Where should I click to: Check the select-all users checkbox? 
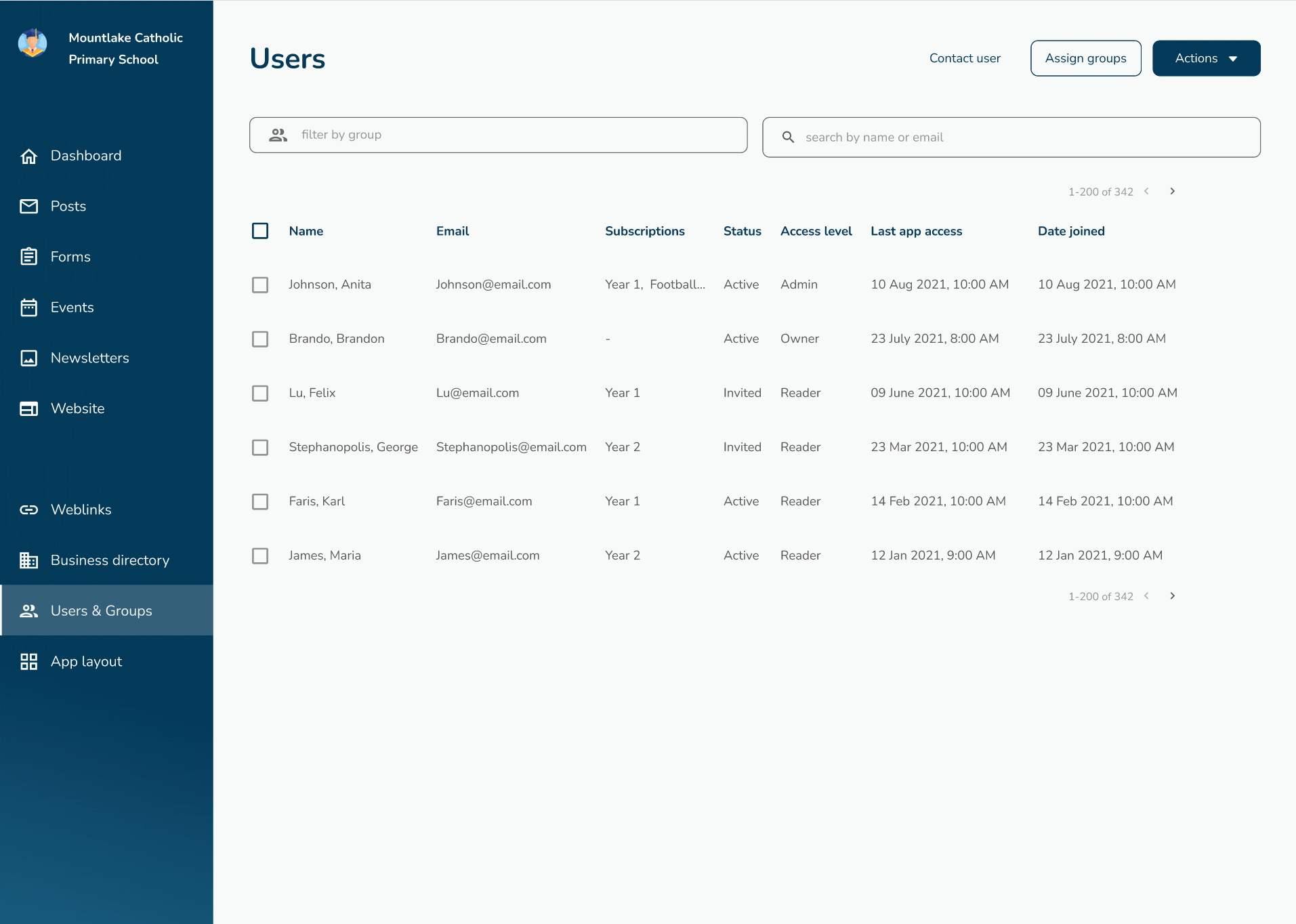click(x=260, y=231)
